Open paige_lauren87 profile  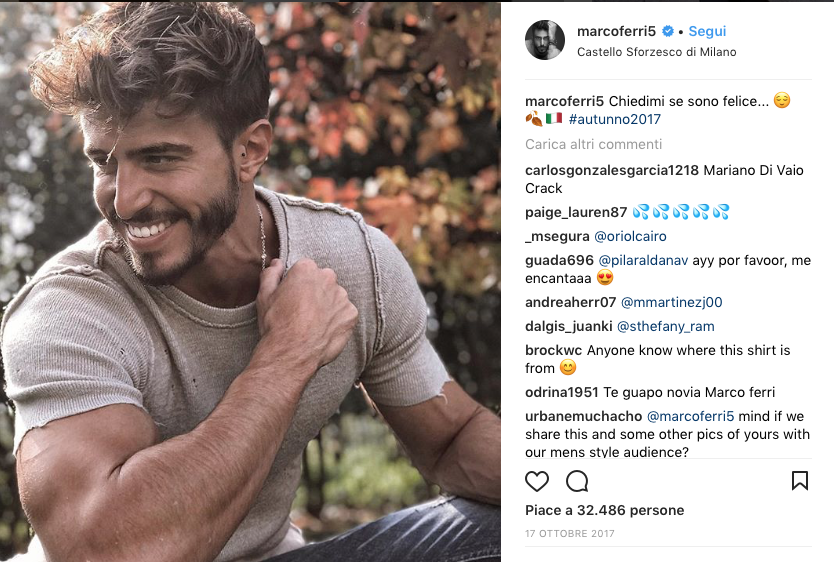576,212
